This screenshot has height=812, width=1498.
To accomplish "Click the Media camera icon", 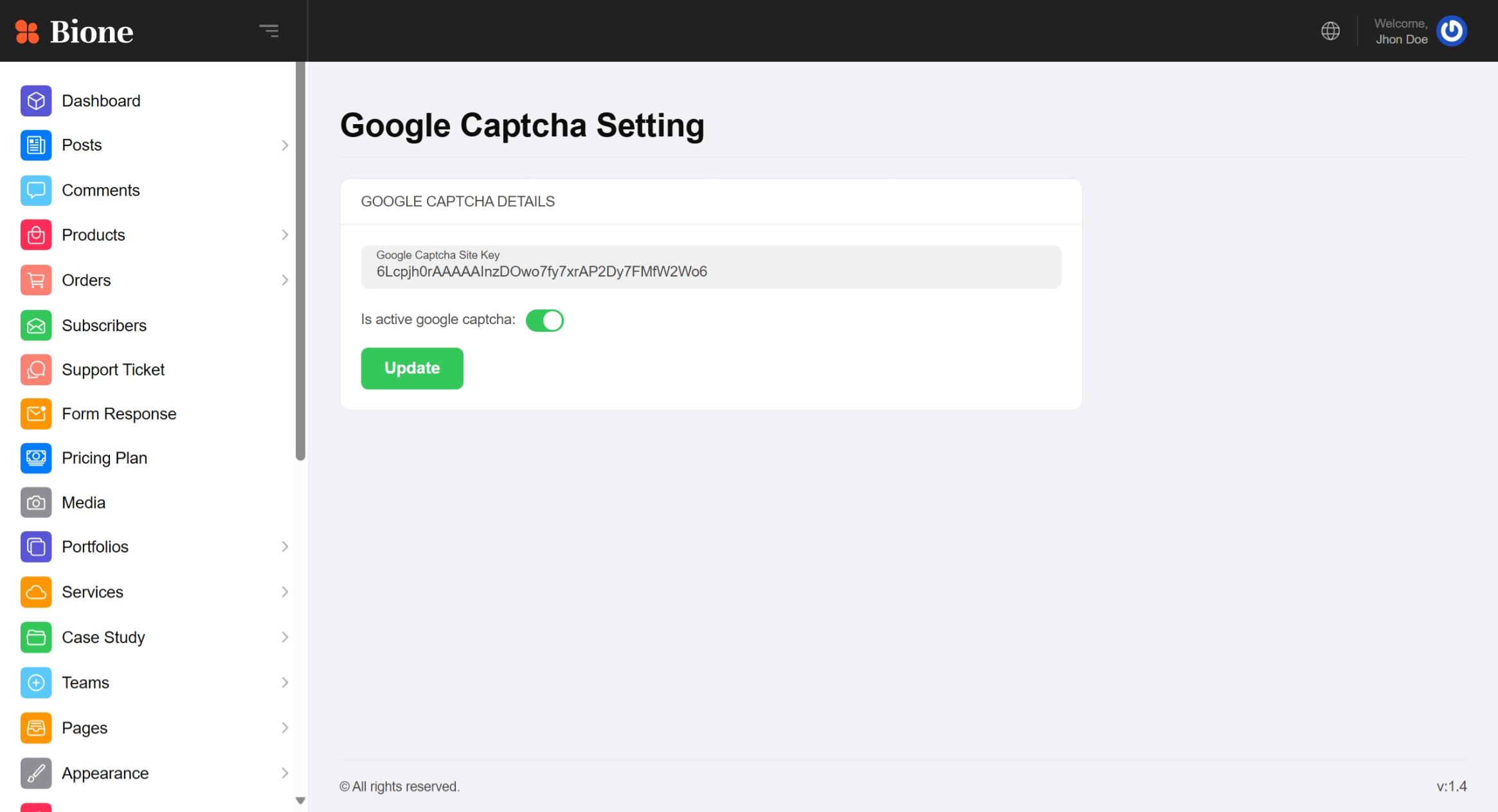I will pos(36,503).
